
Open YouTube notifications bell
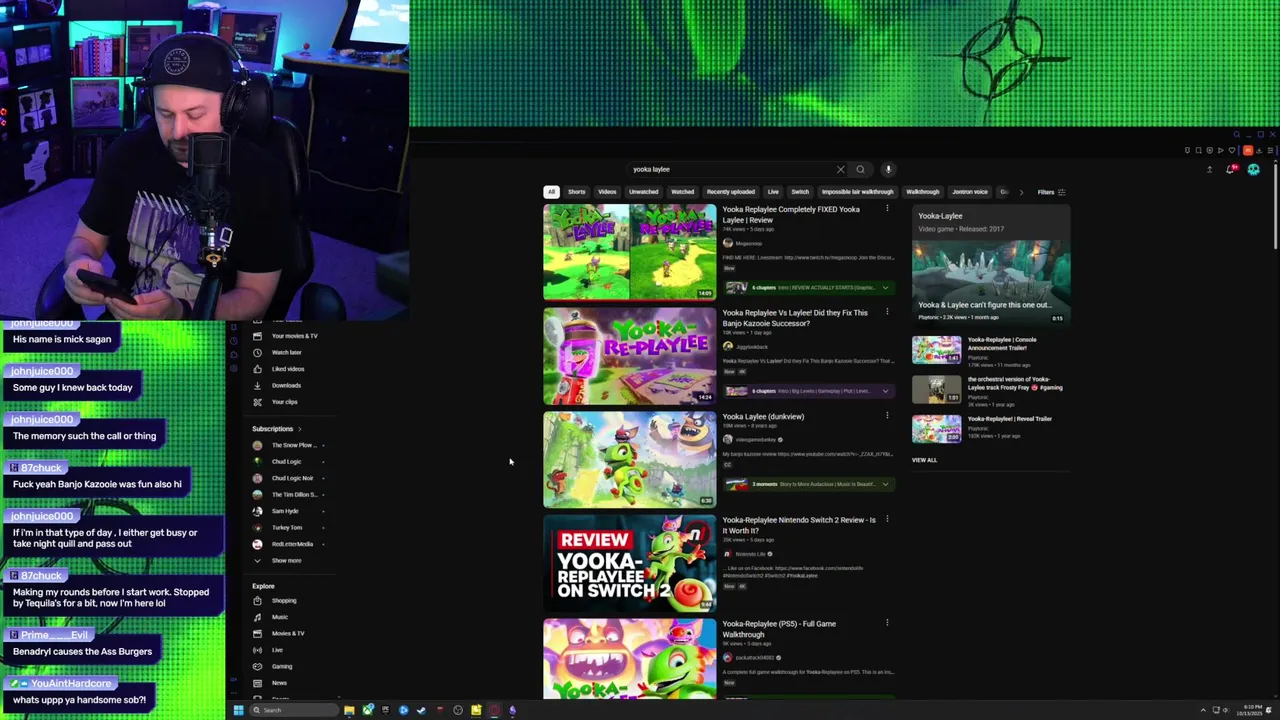tap(1231, 170)
